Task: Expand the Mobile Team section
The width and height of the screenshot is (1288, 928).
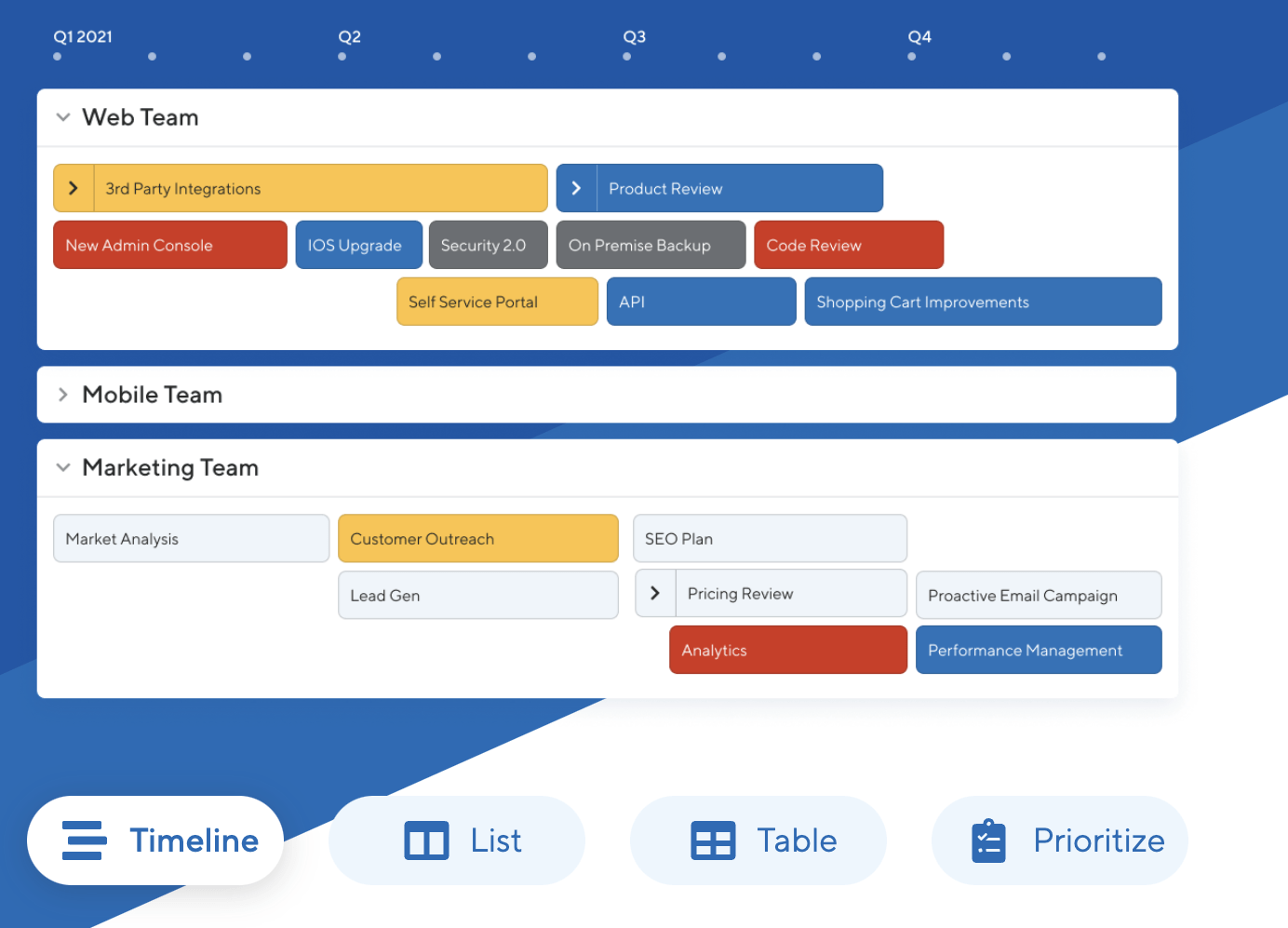Action: pos(63,395)
